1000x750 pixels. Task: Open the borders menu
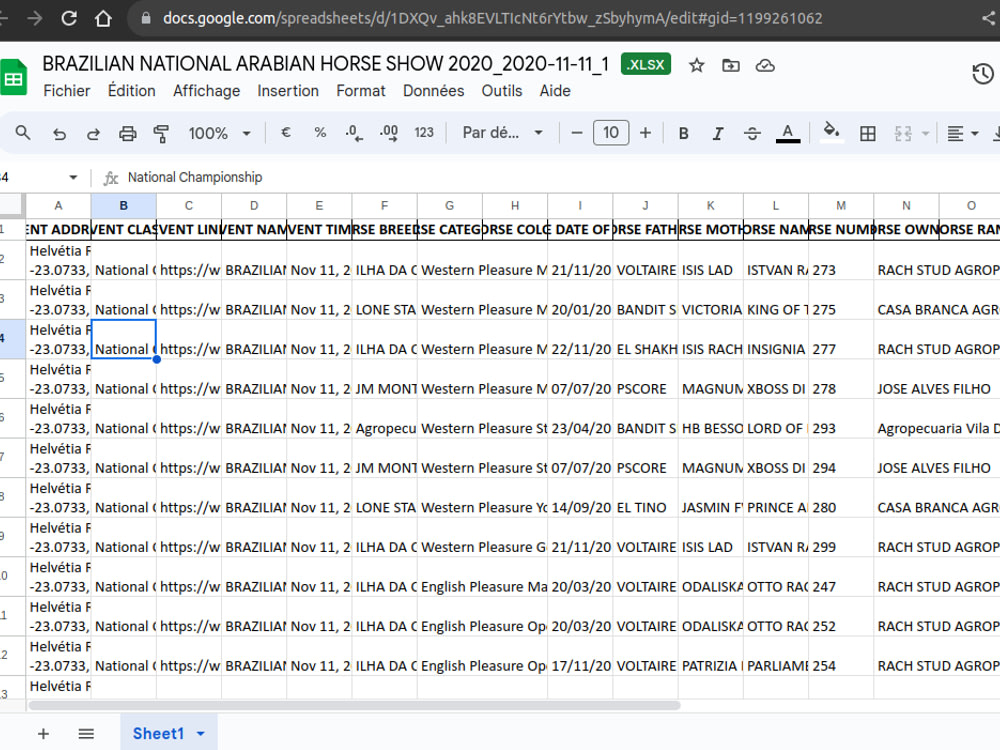click(867, 133)
